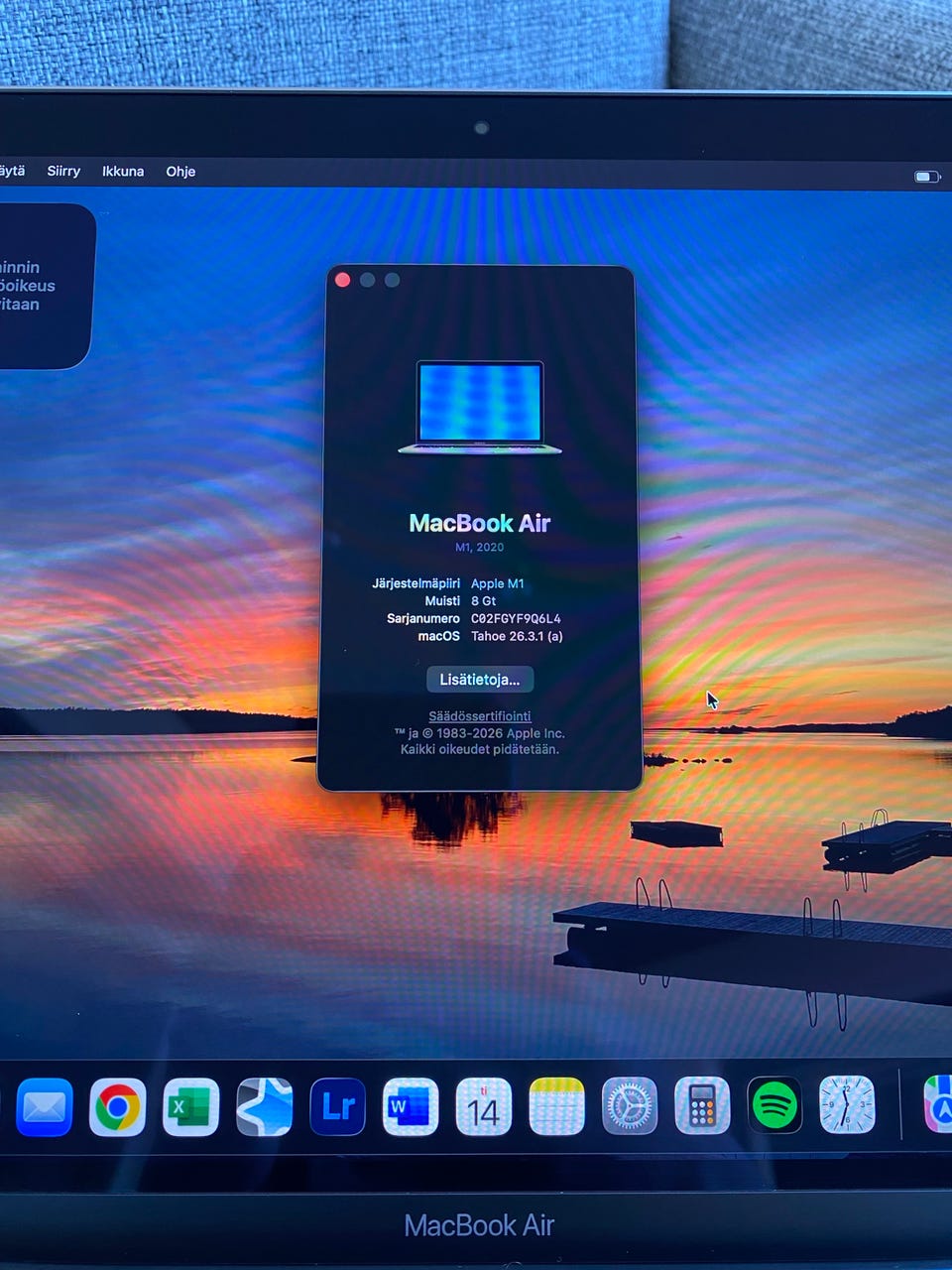952x1270 pixels.
Task: Click the MacBook Air title in the window
Action: [480, 523]
